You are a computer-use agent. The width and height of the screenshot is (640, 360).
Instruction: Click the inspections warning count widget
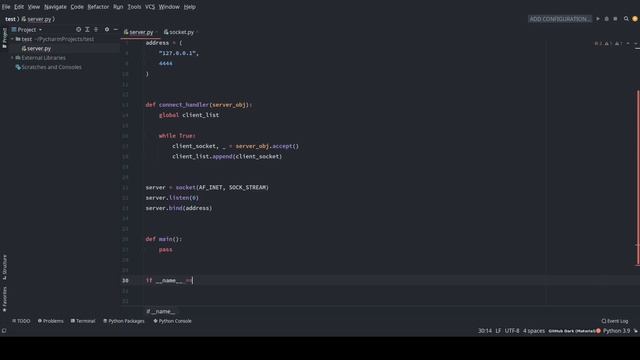[608, 43]
